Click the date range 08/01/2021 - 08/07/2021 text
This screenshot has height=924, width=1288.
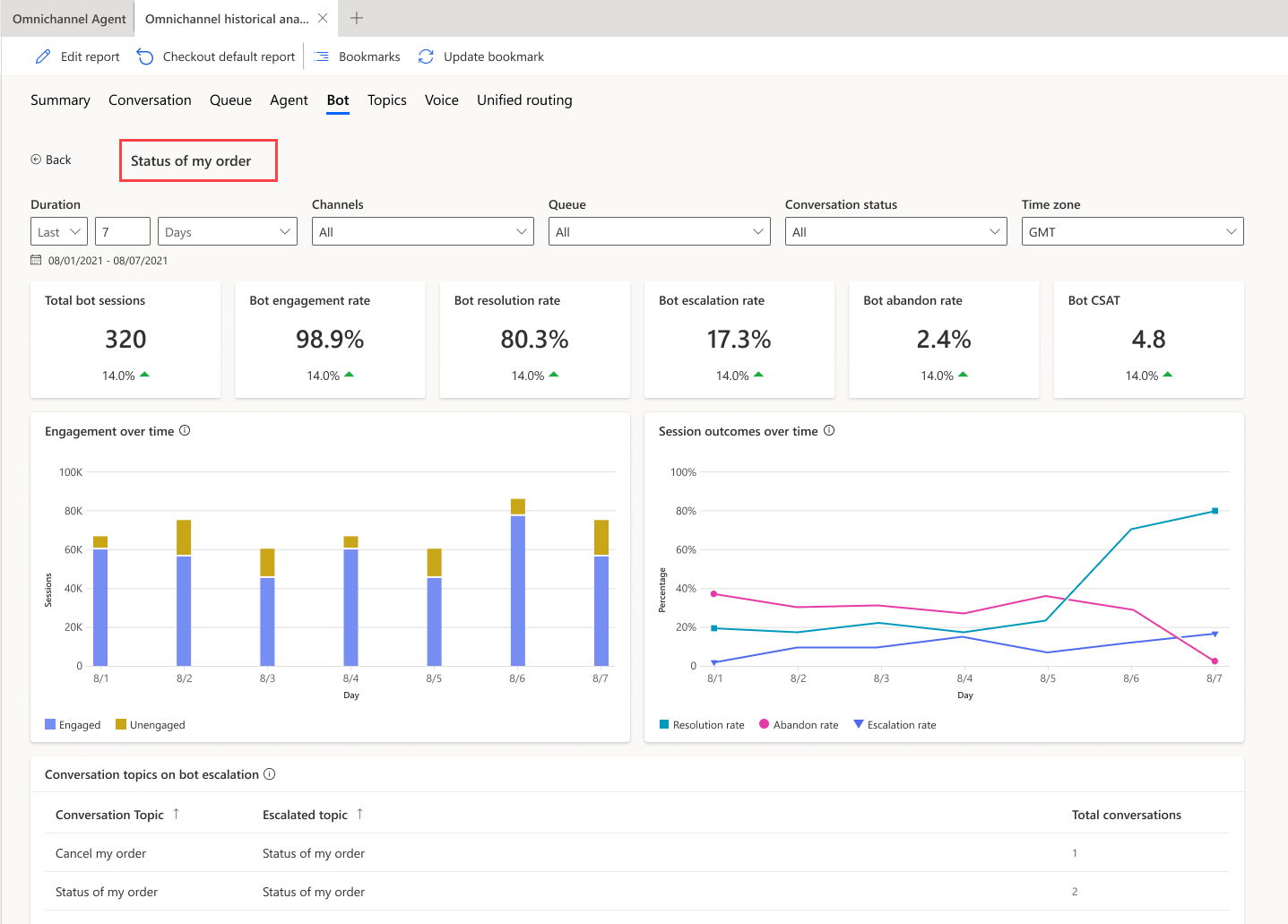coord(108,261)
